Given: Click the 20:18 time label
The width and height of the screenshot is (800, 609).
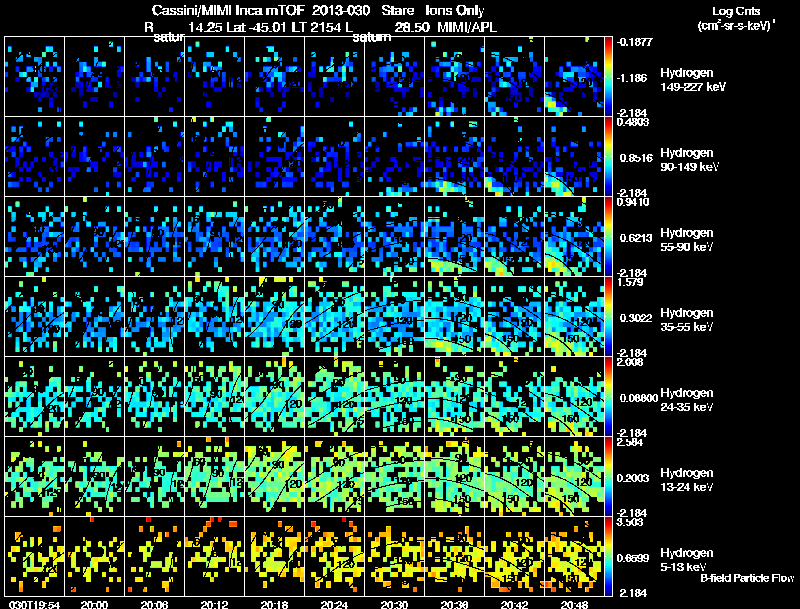Looking at the screenshot, I should pyautogui.click(x=274, y=605).
